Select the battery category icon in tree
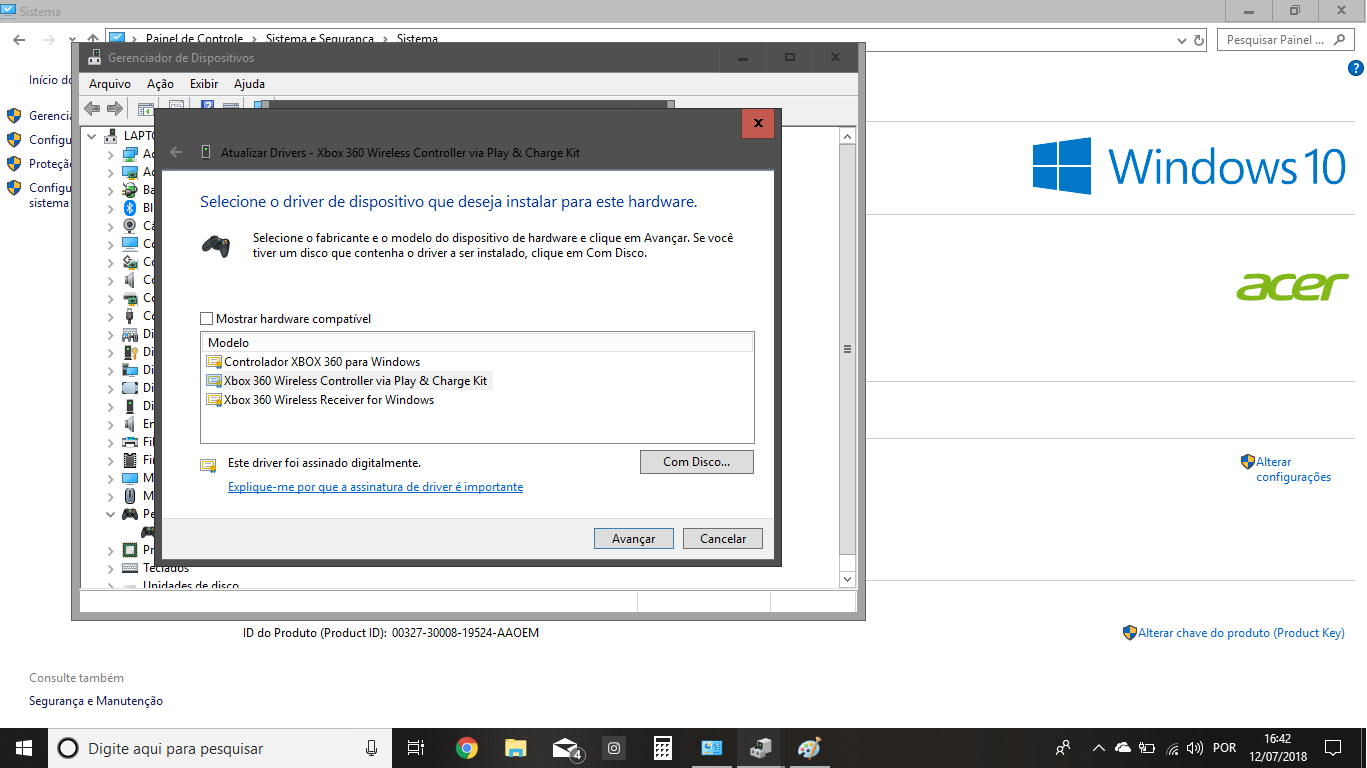This screenshot has width=1367, height=768. pyautogui.click(x=129, y=190)
